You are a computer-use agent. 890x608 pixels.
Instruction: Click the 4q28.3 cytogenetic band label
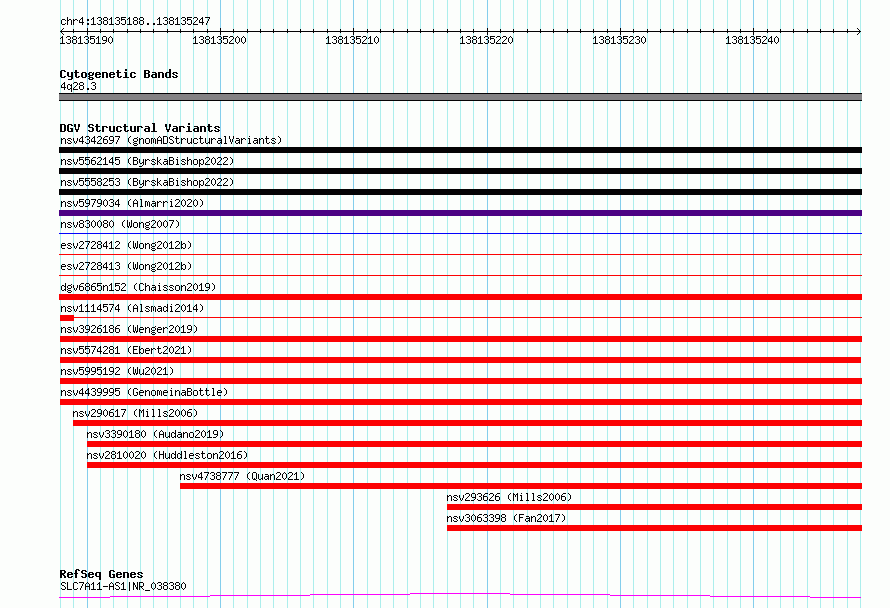[78, 86]
